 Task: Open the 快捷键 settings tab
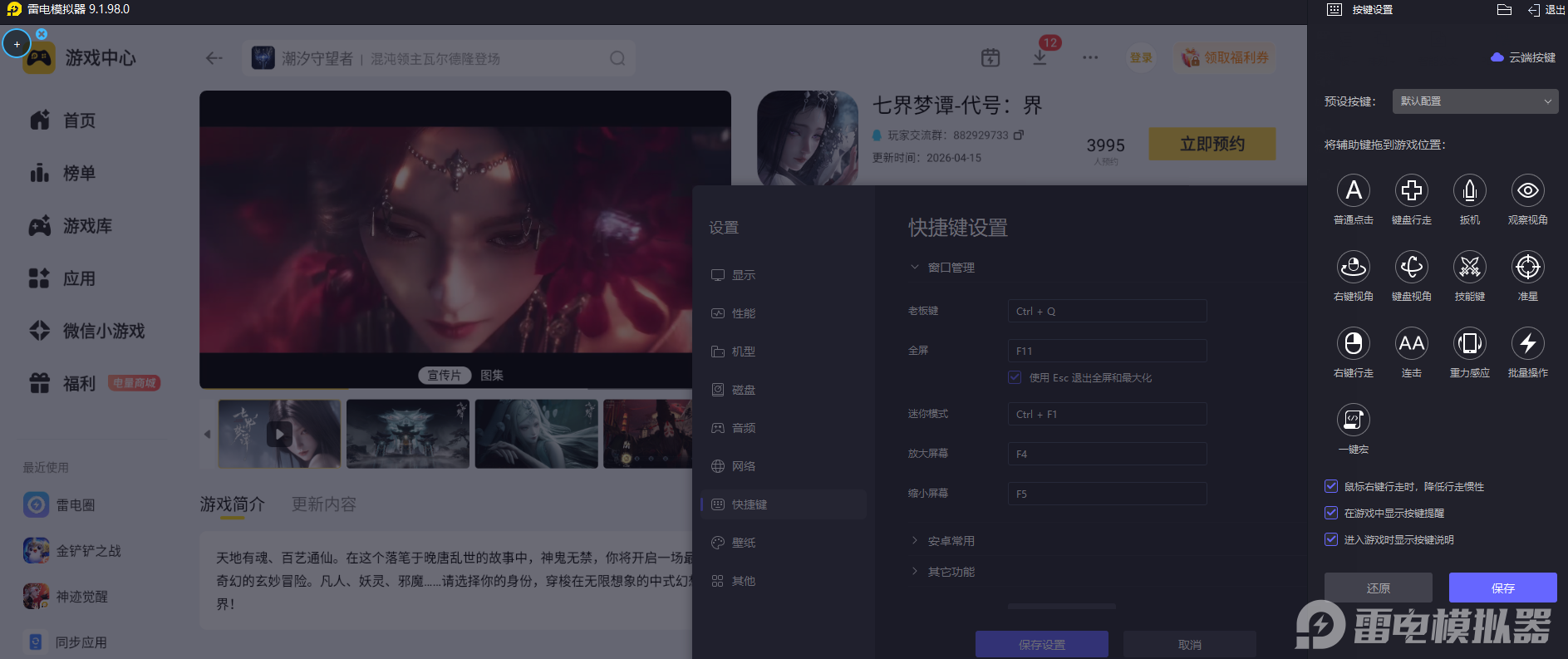tap(784, 504)
